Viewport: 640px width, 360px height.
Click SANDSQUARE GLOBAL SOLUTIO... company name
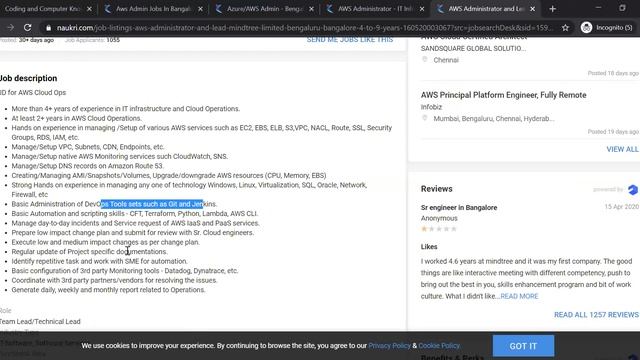(473, 48)
